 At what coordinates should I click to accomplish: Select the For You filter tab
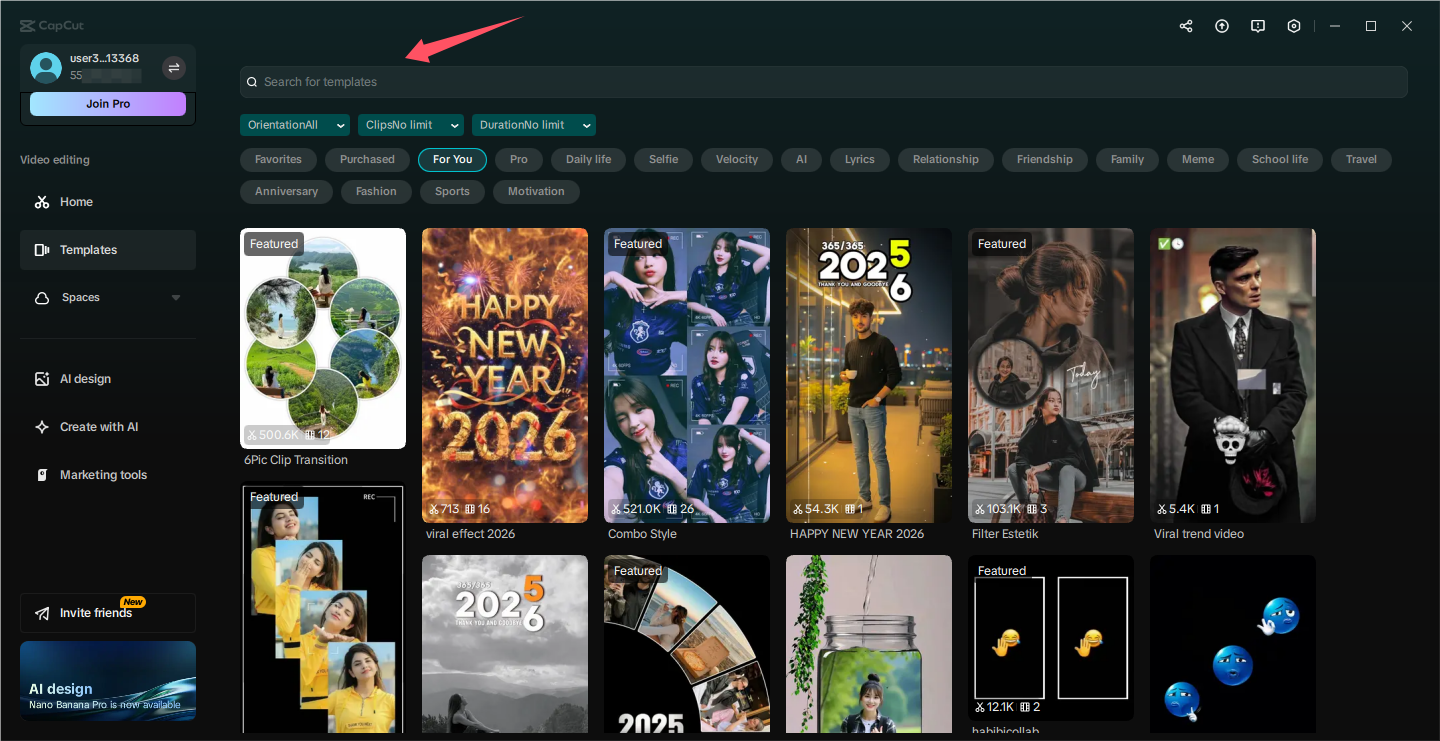pos(452,158)
